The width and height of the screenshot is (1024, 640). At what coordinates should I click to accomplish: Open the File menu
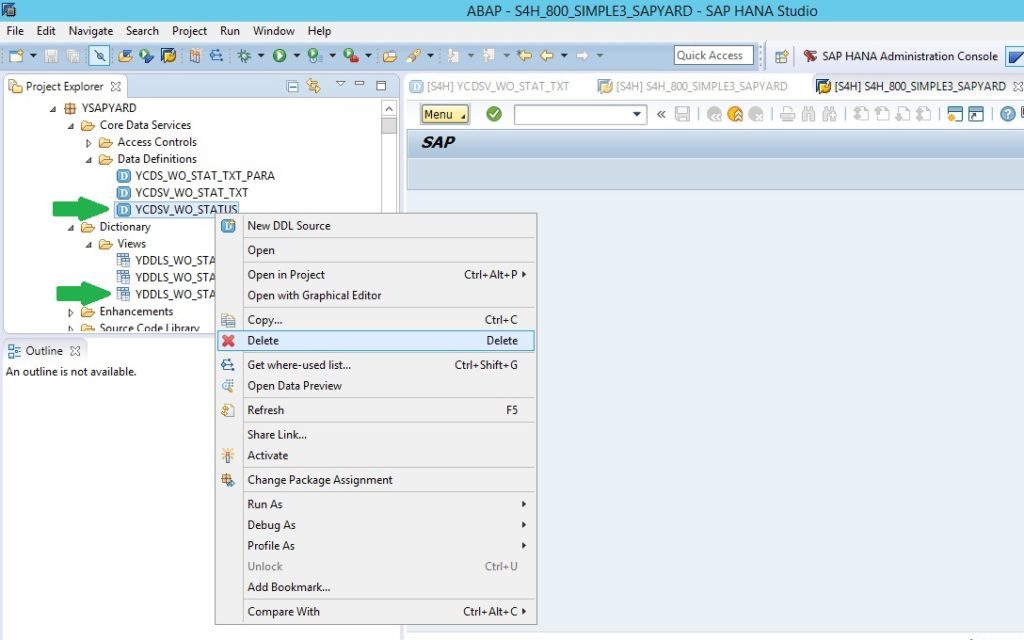(15, 31)
